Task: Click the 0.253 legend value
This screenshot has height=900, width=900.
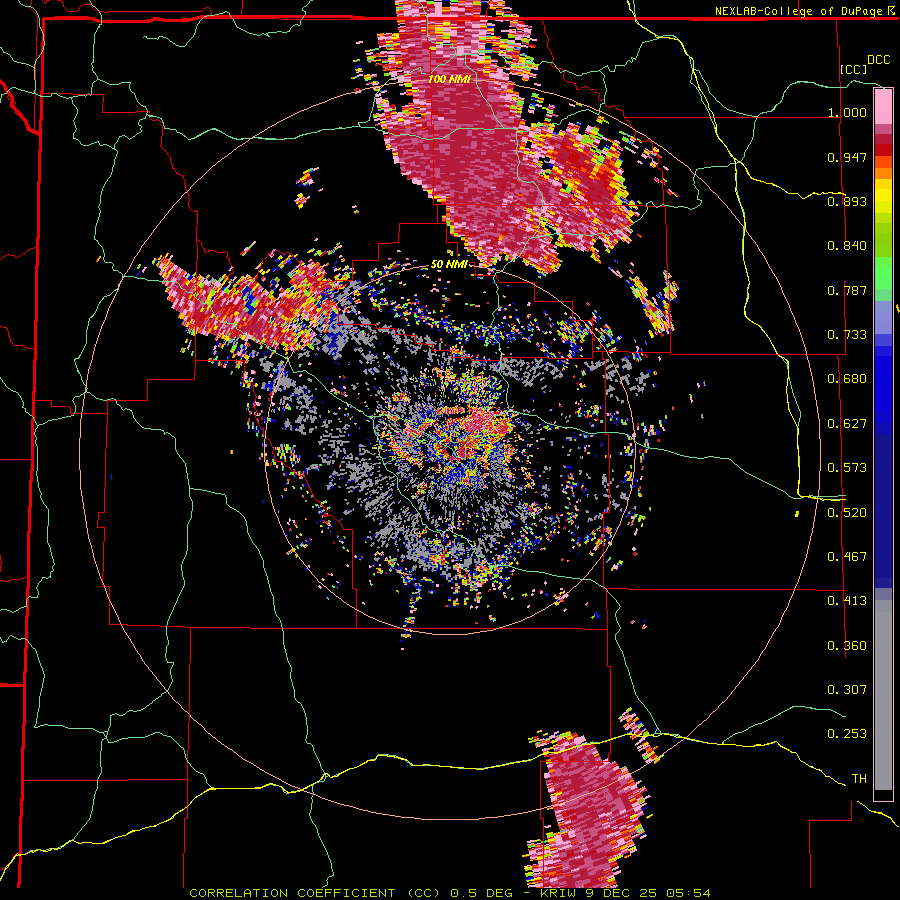Action: click(847, 734)
